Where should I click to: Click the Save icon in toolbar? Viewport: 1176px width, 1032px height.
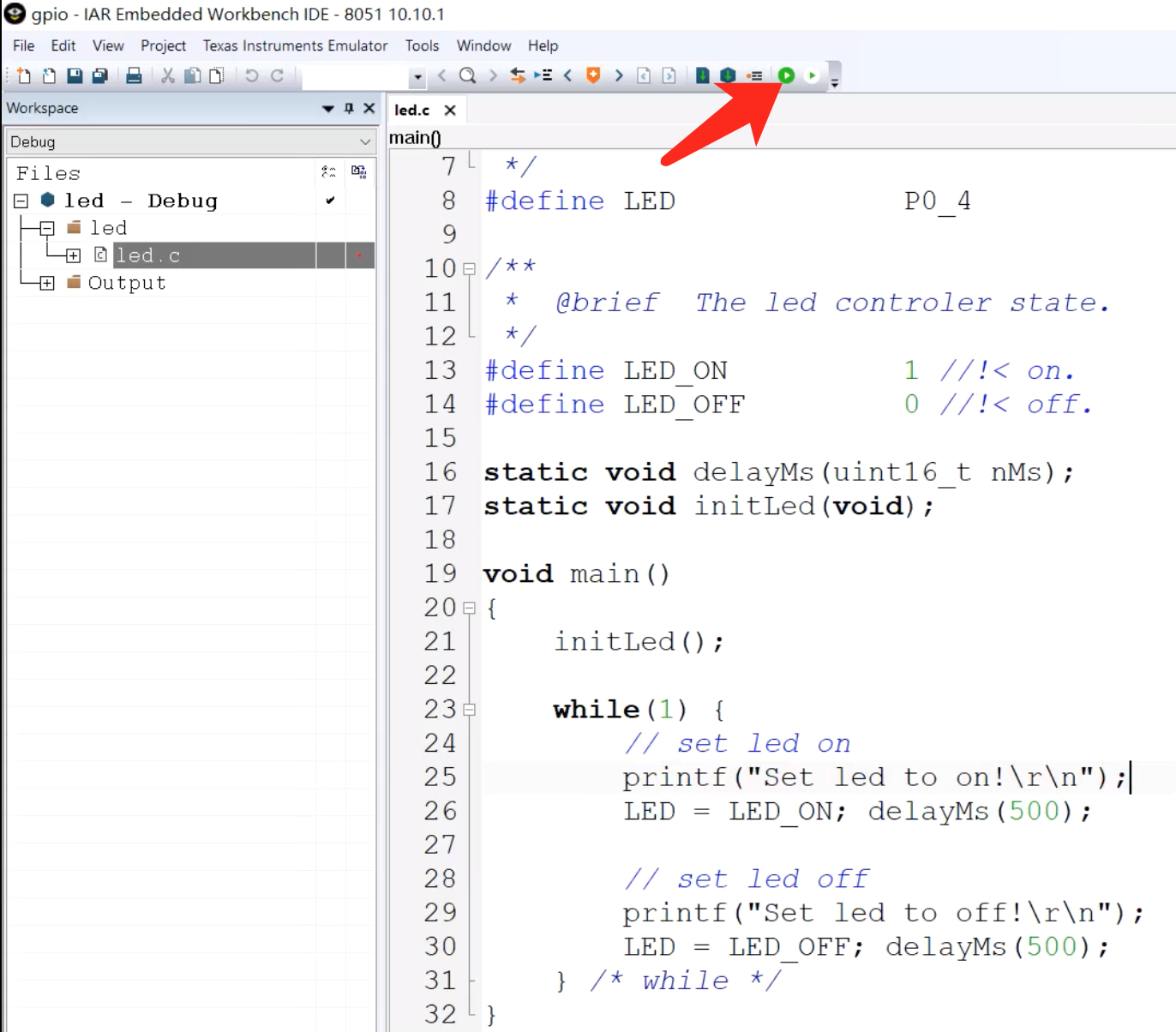(x=75, y=75)
